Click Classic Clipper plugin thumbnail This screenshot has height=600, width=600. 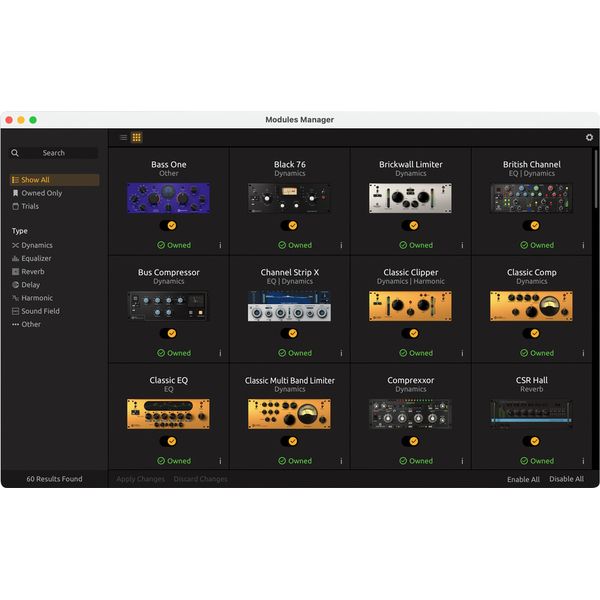410,306
